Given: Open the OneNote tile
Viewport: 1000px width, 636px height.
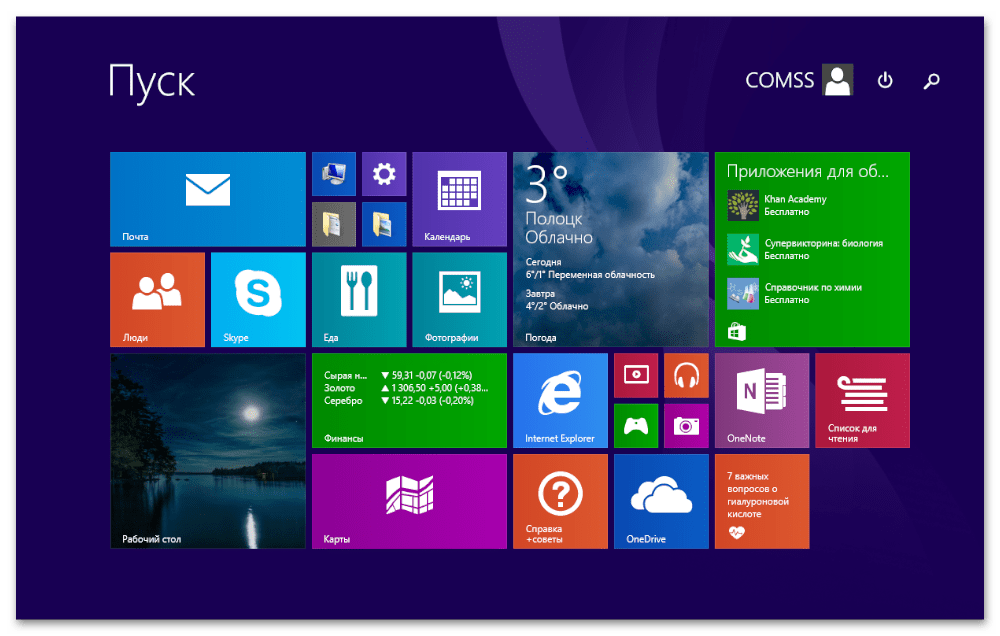Looking at the screenshot, I should click(761, 400).
